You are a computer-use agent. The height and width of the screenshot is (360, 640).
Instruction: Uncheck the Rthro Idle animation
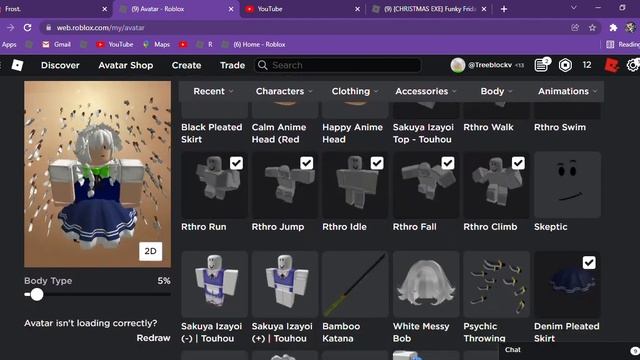tap(377, 163)
